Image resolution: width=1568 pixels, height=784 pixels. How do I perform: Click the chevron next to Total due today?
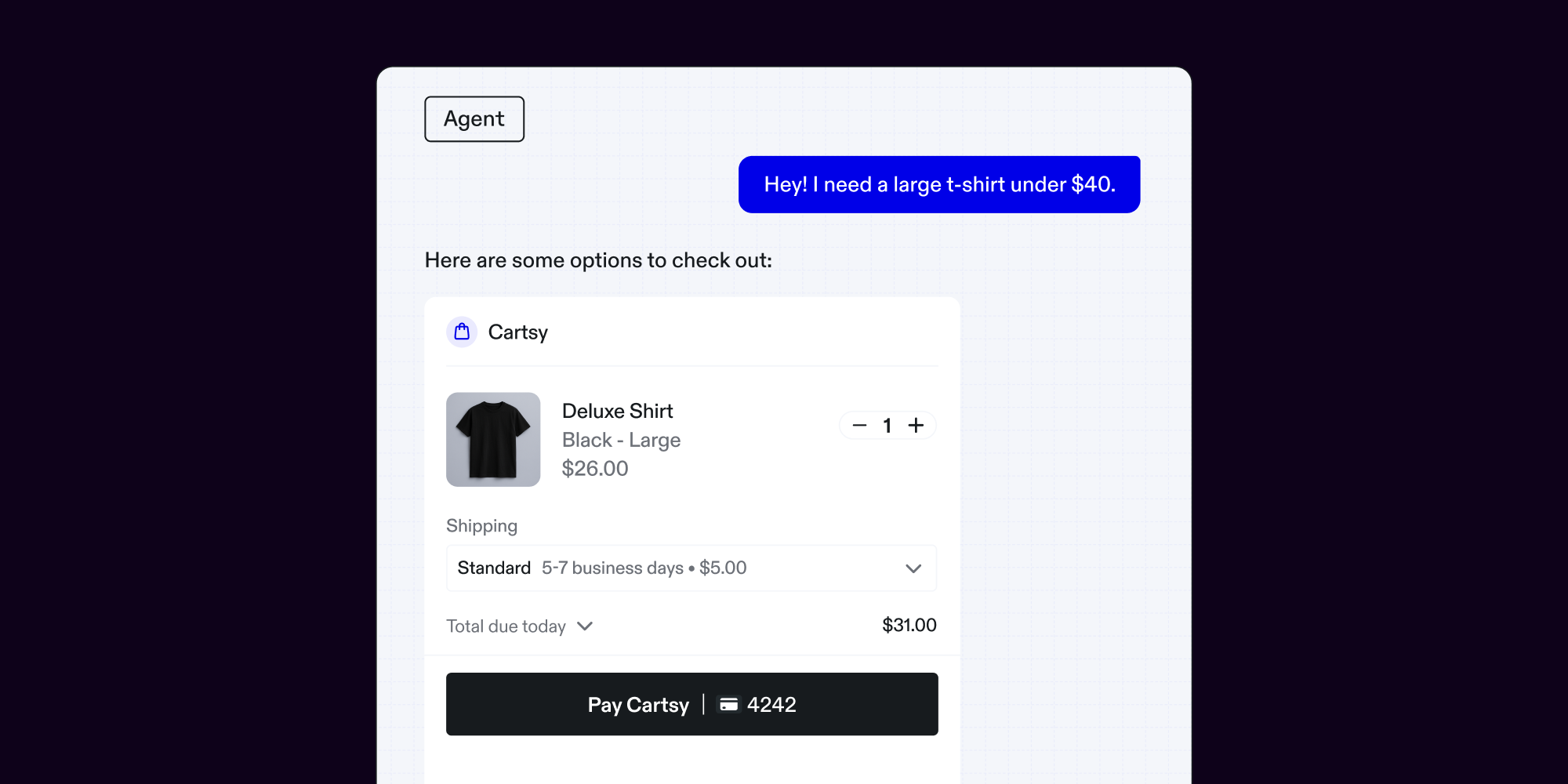pos(584,626)
